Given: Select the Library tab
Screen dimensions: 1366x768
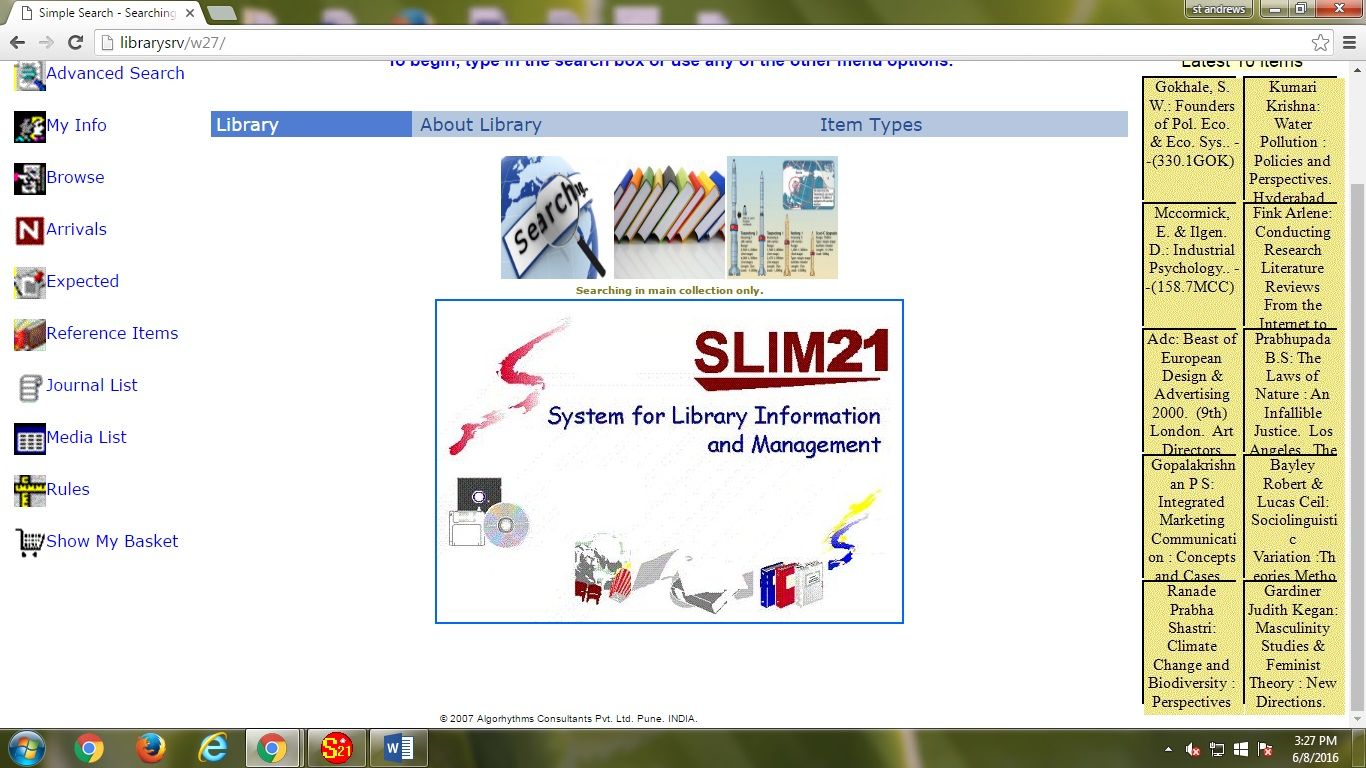Looking at the screenshot, I should click(x=311, y=124).
